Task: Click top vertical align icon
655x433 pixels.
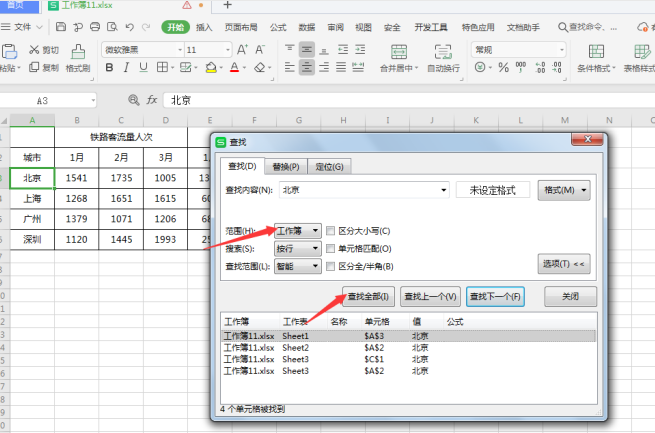Action: coord(289,50)
